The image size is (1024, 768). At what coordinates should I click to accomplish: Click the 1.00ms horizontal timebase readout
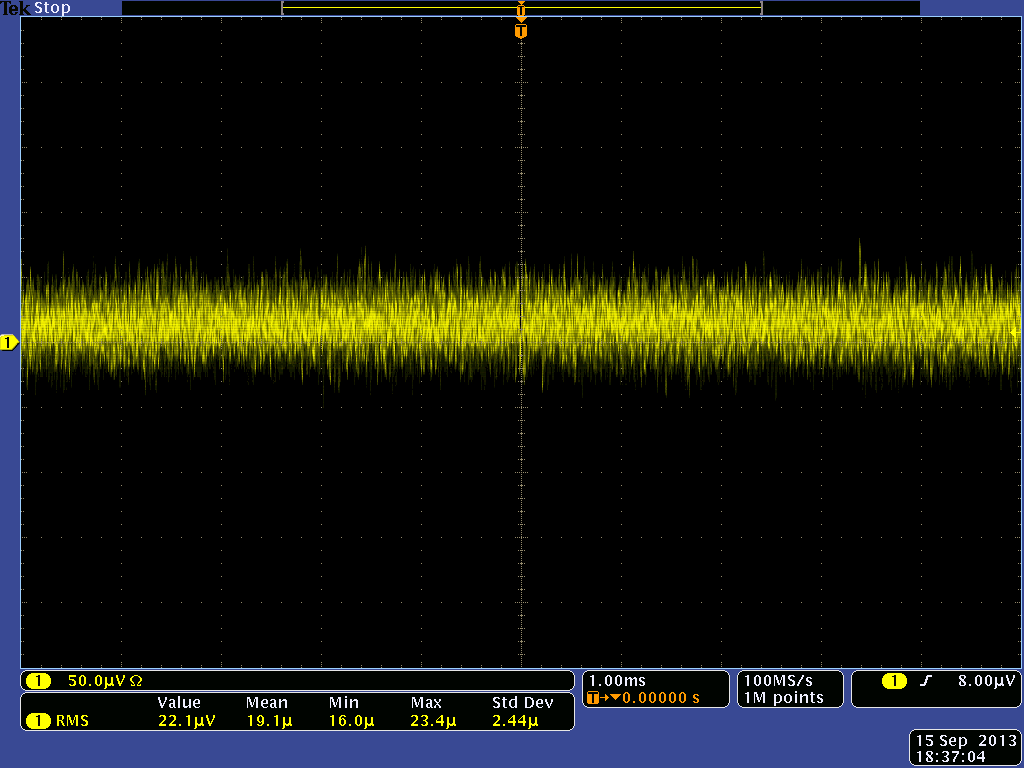click(x=617, y=680)
